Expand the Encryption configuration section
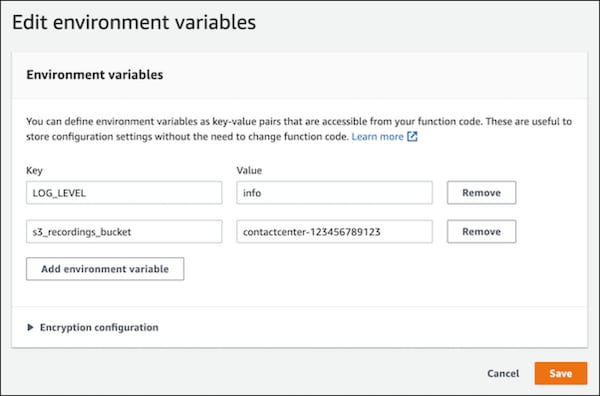 (x=93, y=328)
